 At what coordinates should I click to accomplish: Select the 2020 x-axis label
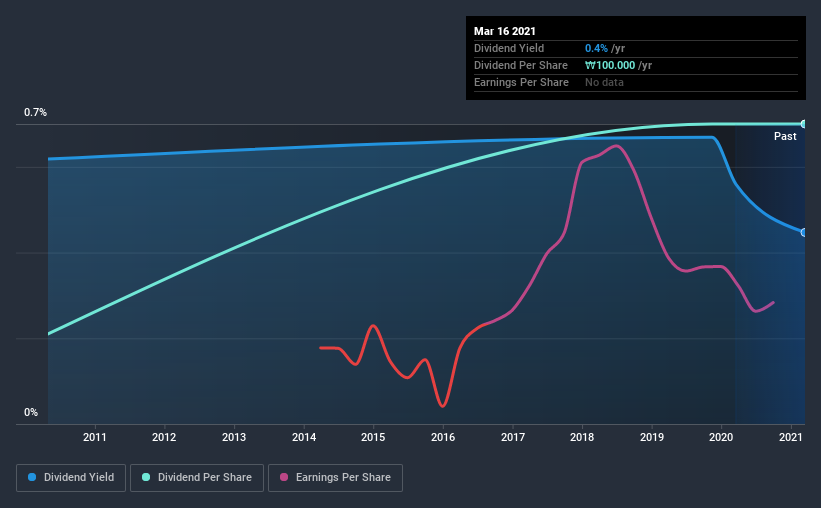(721, 437)
